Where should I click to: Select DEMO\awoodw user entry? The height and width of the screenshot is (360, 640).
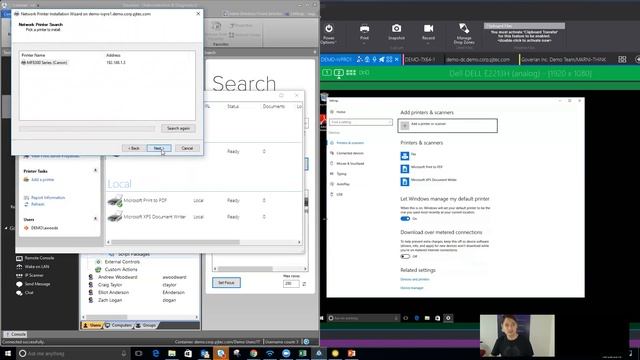pyautogui.click(x=44, y=228)
